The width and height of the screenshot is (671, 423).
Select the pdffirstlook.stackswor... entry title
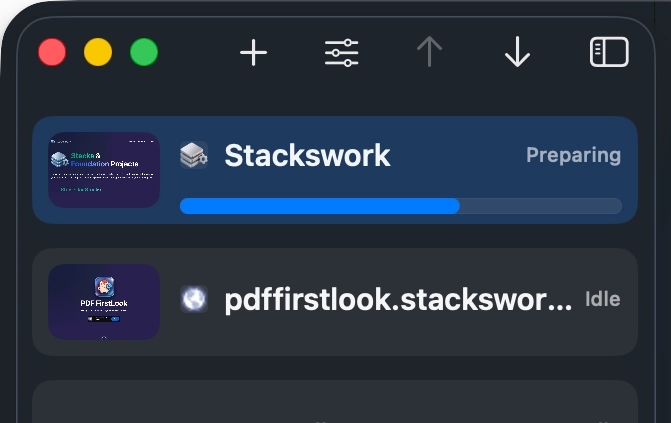coord(398,300)
